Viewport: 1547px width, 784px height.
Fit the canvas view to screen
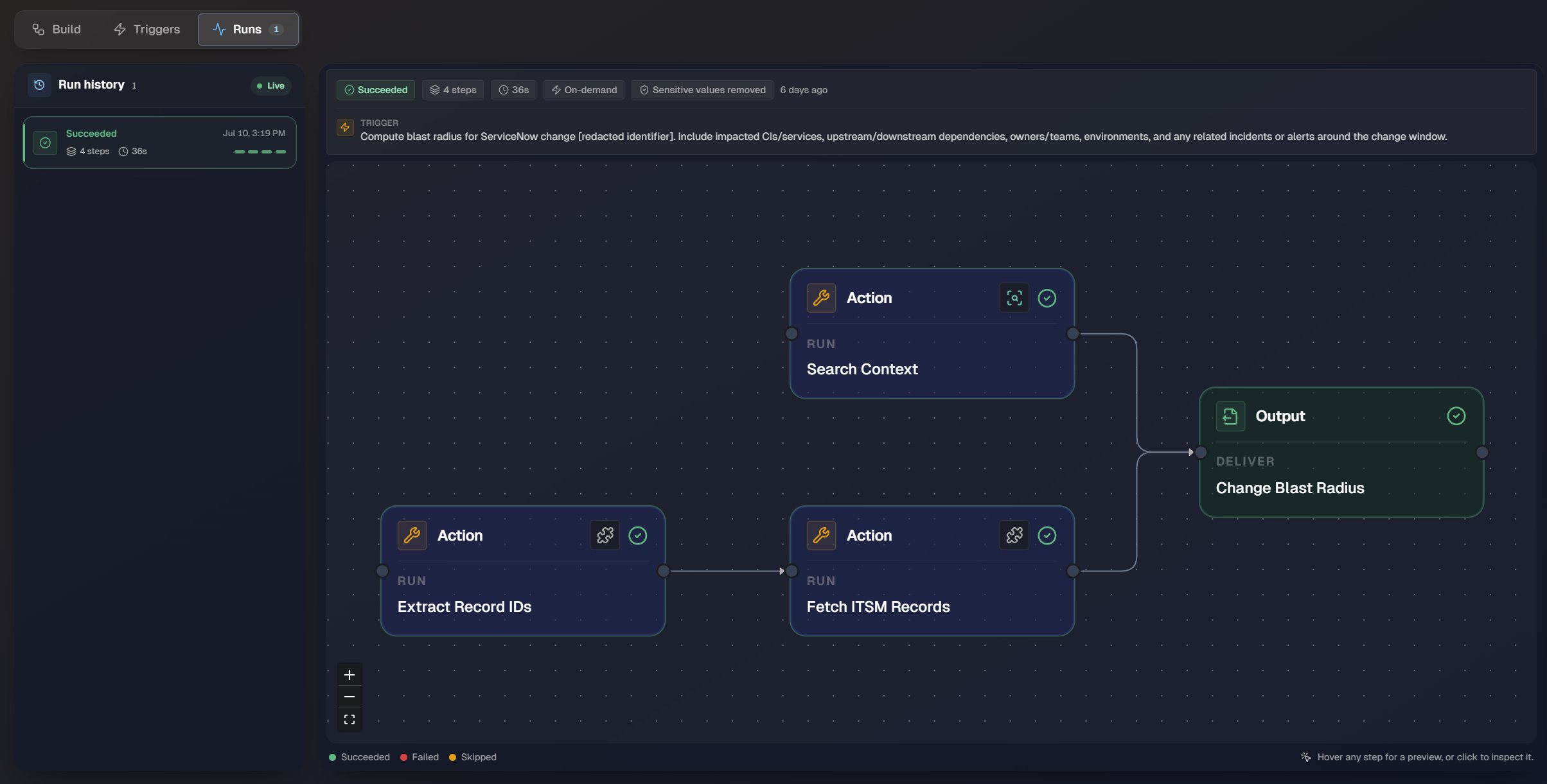coord(349,719)
